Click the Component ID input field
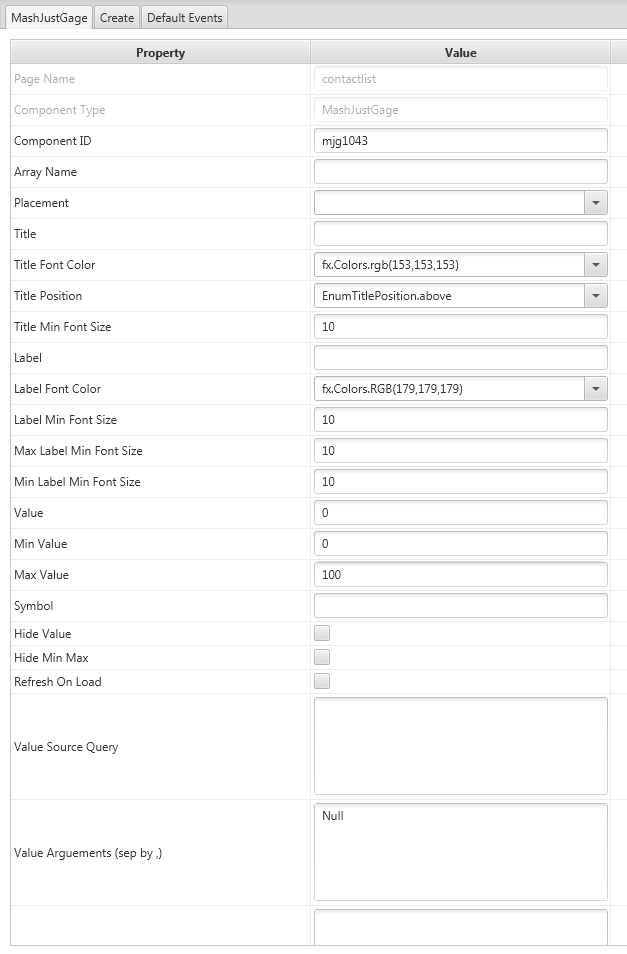 (x=460, y=141)
